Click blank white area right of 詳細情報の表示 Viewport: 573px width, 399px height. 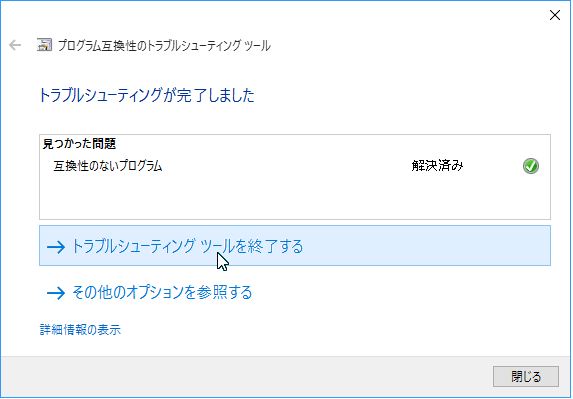(329, 330)
